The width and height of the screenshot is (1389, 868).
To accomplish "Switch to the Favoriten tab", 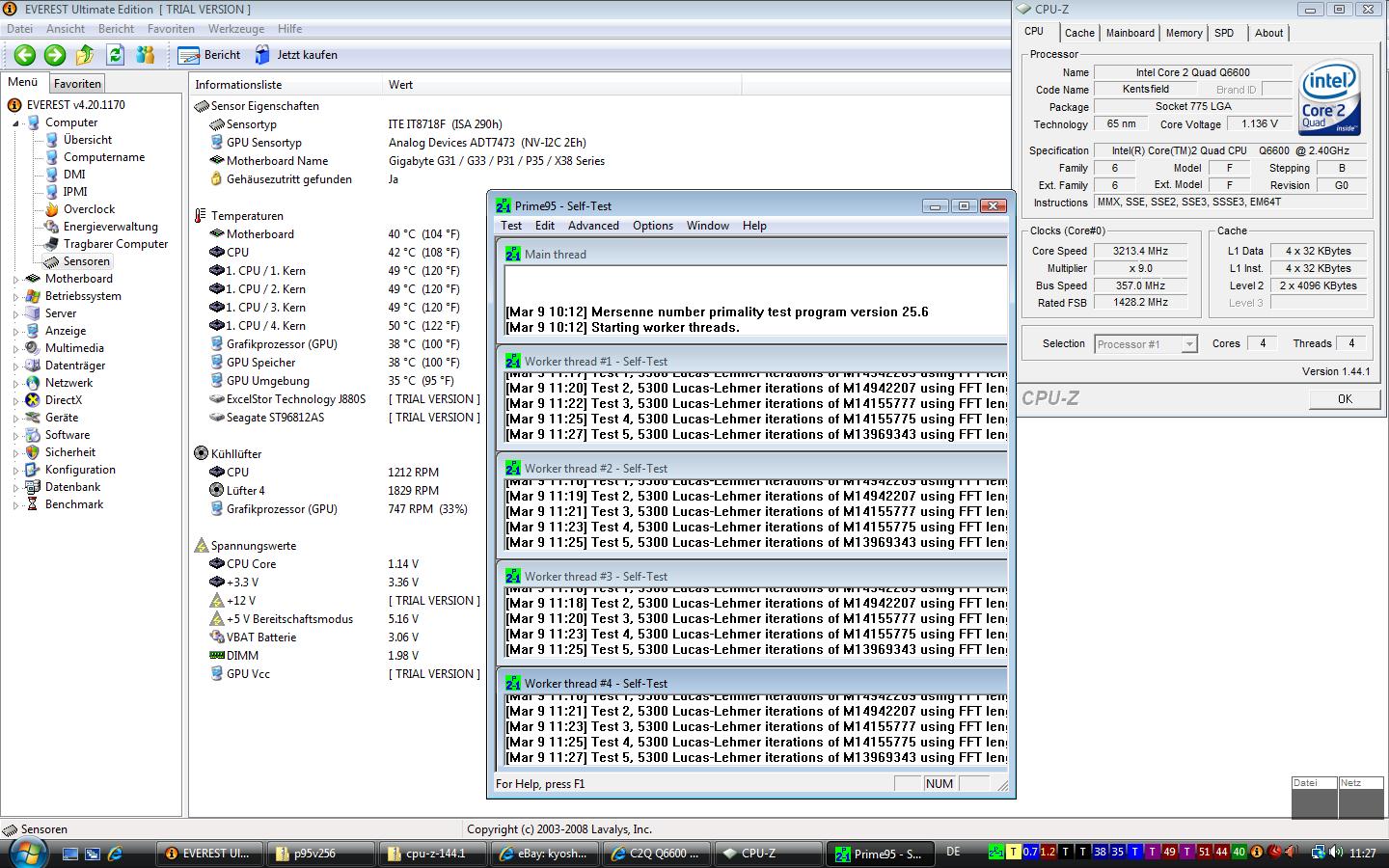I will tap(77, 84).
